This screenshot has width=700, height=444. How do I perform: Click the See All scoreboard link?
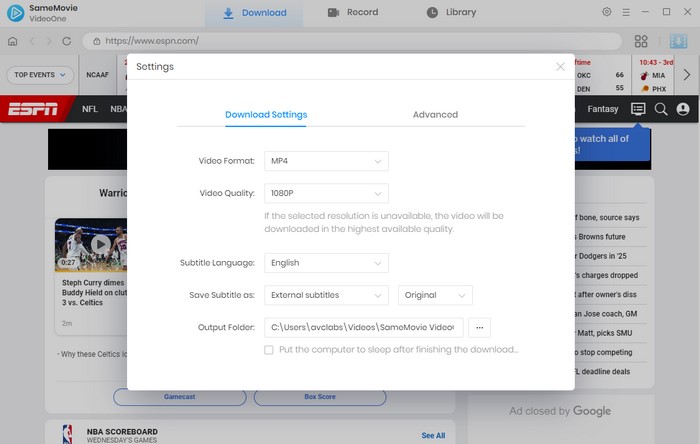433,436
